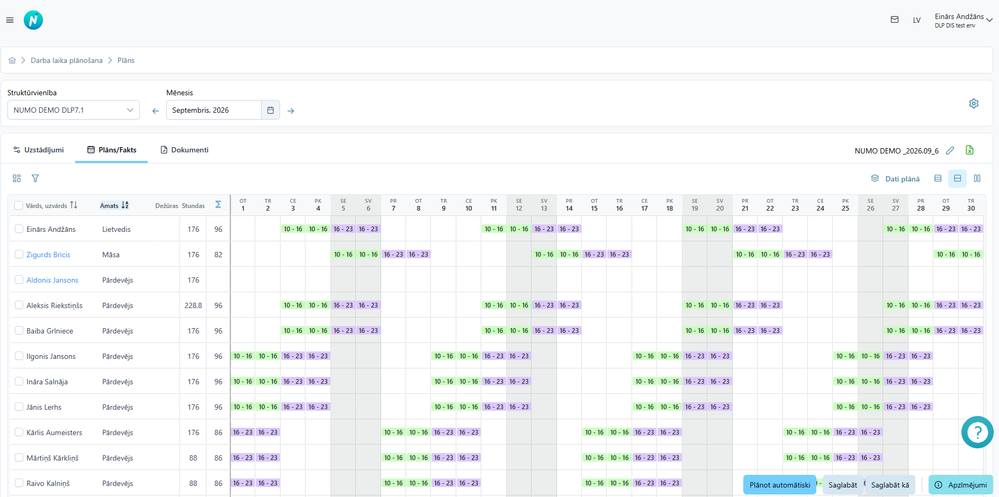Select day 30 TR column header
The image size is (999, 497).
pyautogui.click(x=971, y=205)
